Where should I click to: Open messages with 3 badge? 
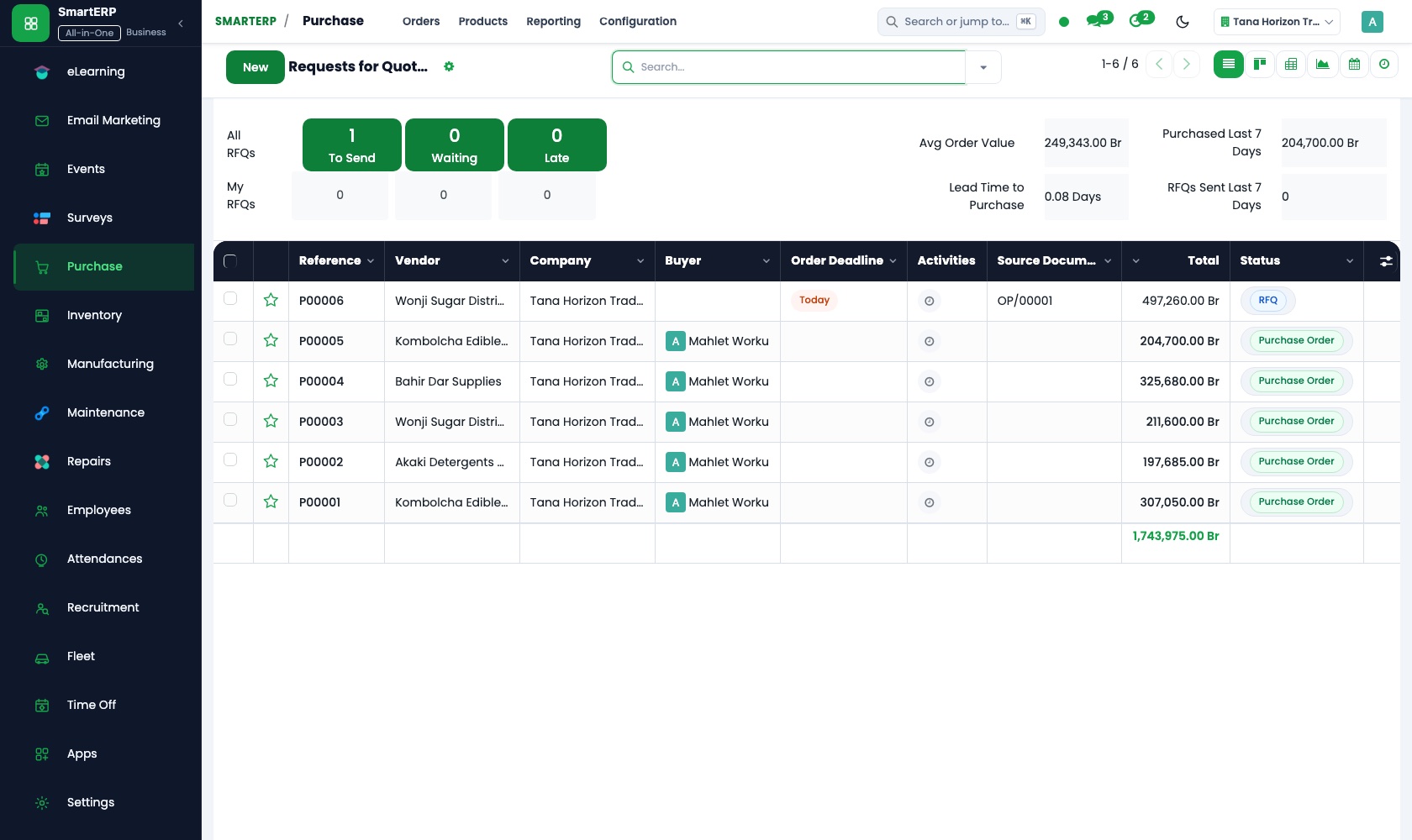click(x=1098, y=20)
